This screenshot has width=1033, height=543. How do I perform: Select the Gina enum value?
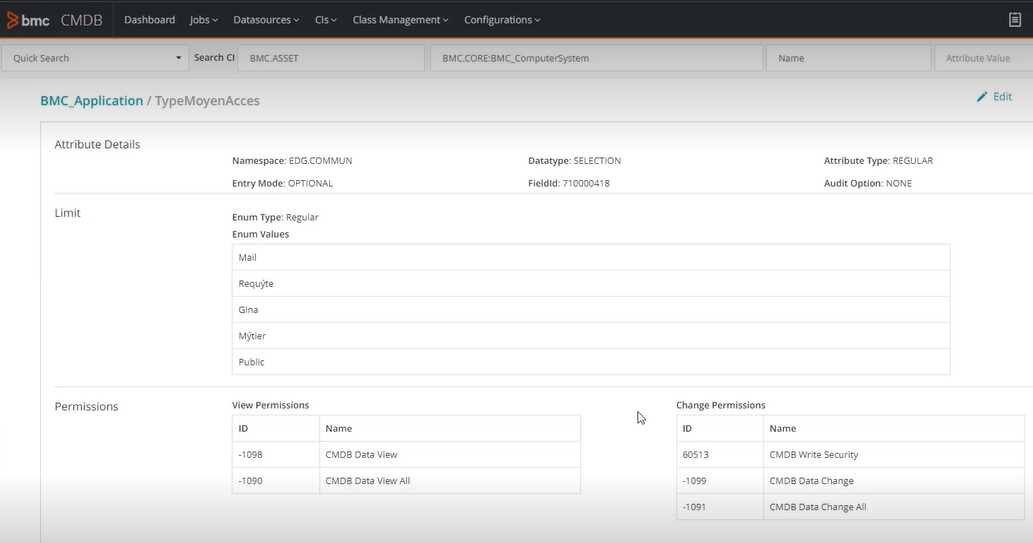pyautogui.click(x=591, y=310)
